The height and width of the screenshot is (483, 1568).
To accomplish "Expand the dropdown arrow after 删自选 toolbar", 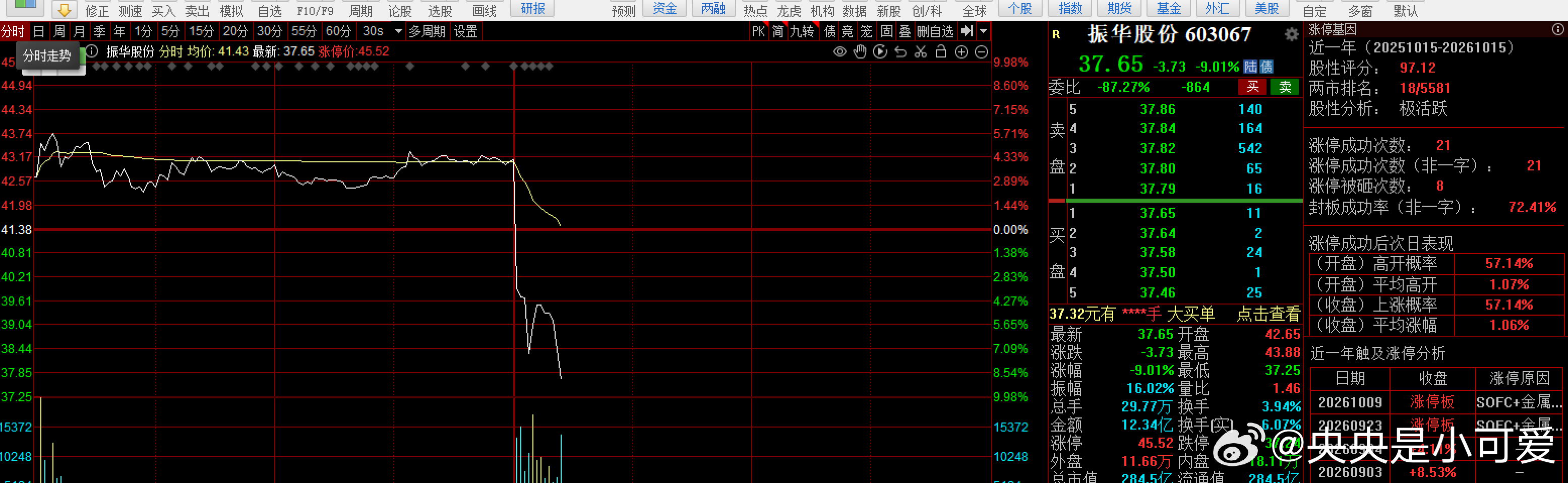I will point(984,31).
